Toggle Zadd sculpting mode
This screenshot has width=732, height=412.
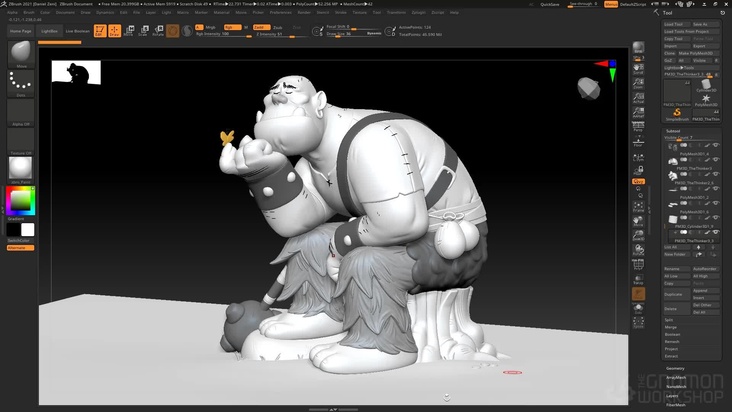(x=261, y=27)
